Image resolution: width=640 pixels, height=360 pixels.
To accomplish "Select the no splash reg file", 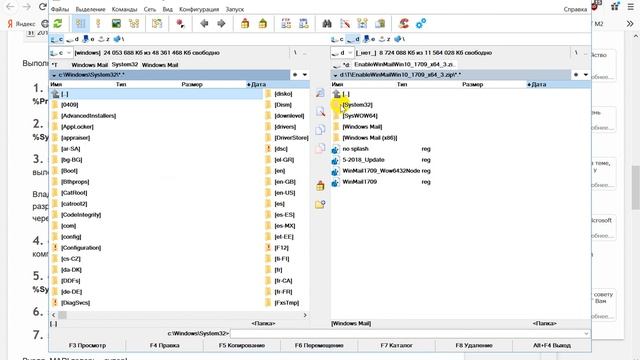I will (355, 149).
